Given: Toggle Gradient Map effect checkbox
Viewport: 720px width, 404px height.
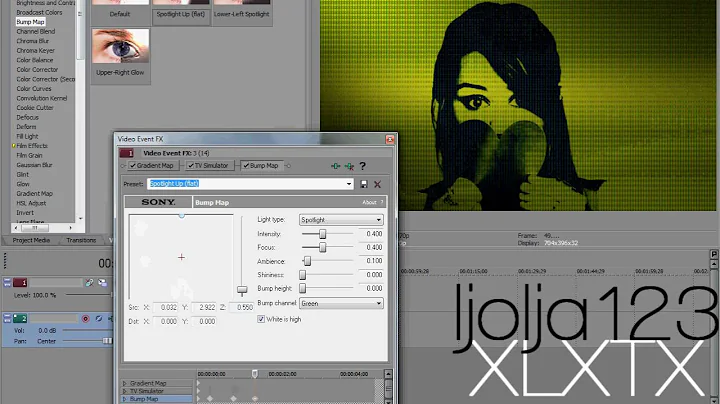Looking at the screenshot, I should (x=132, y=166).
